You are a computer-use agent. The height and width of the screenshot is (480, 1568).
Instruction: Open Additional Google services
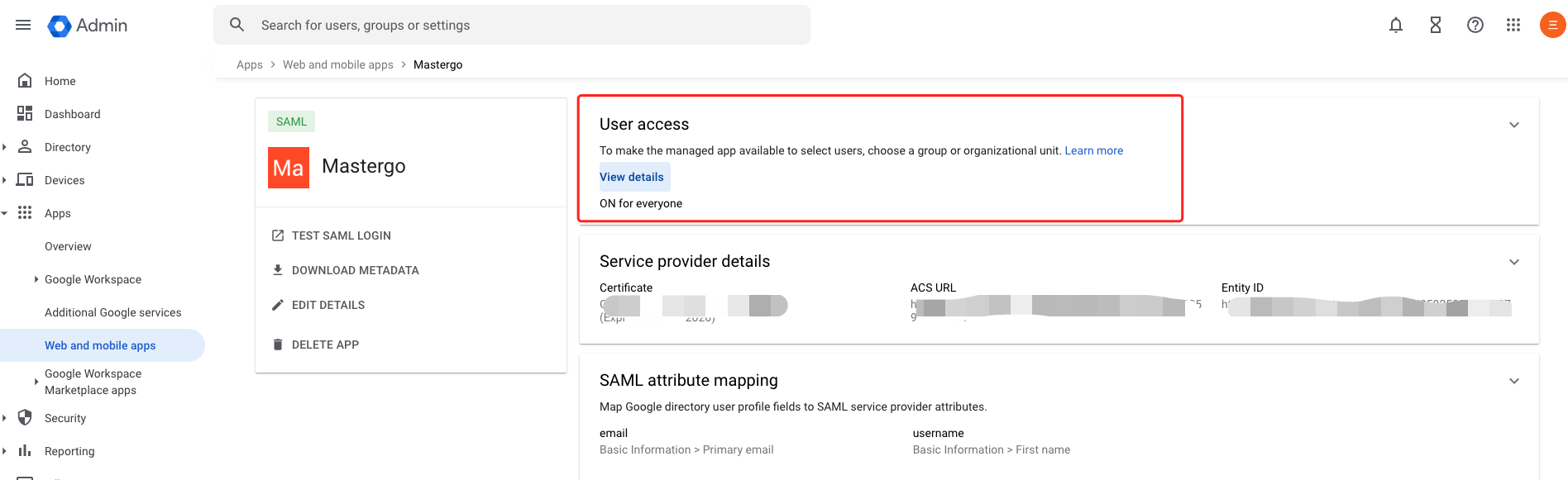113,312
